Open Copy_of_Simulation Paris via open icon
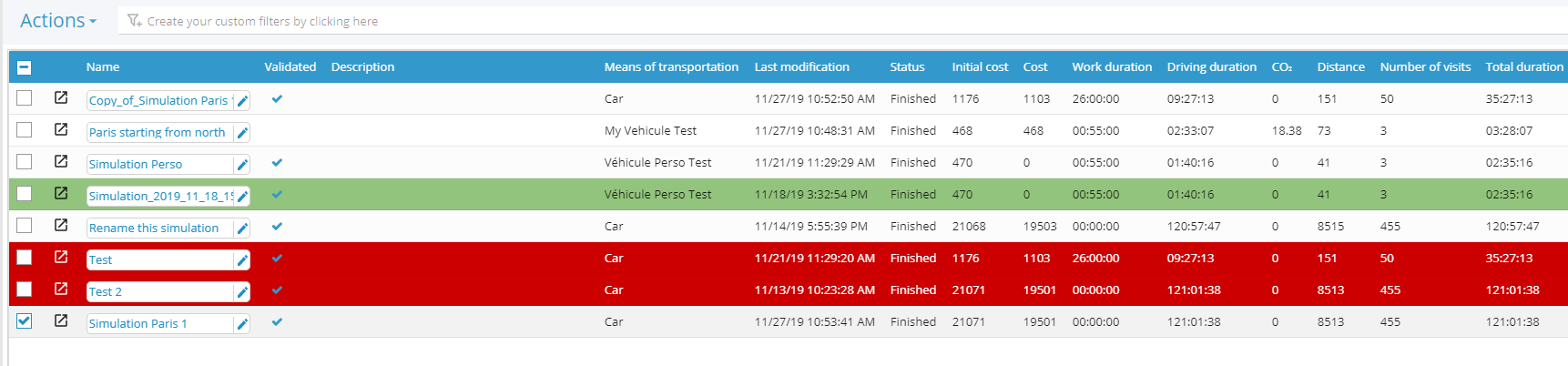1568x366 pixels. pos(61,98)
